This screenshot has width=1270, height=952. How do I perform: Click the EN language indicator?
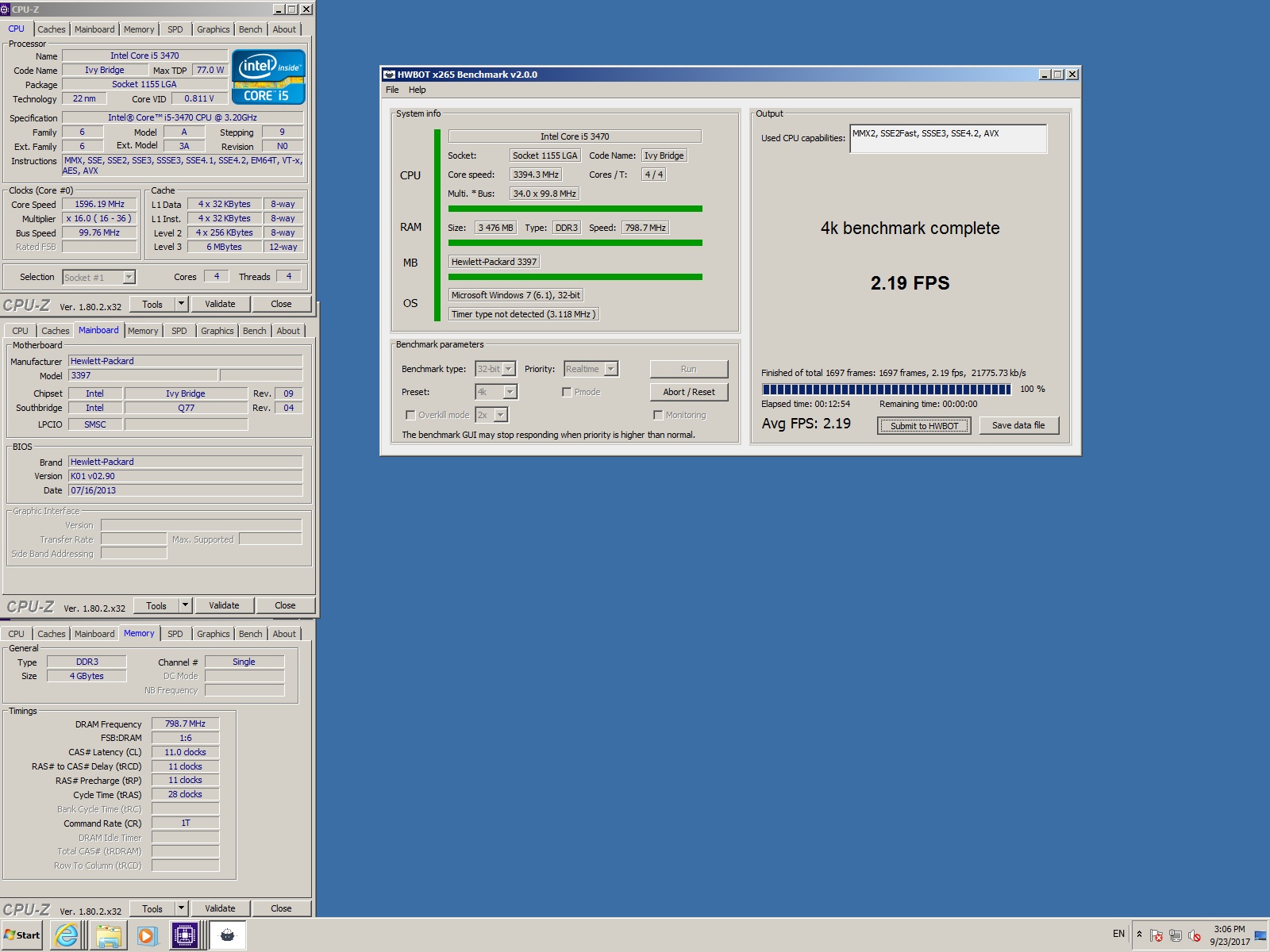pyautogui.click(x=1118, y=934)
